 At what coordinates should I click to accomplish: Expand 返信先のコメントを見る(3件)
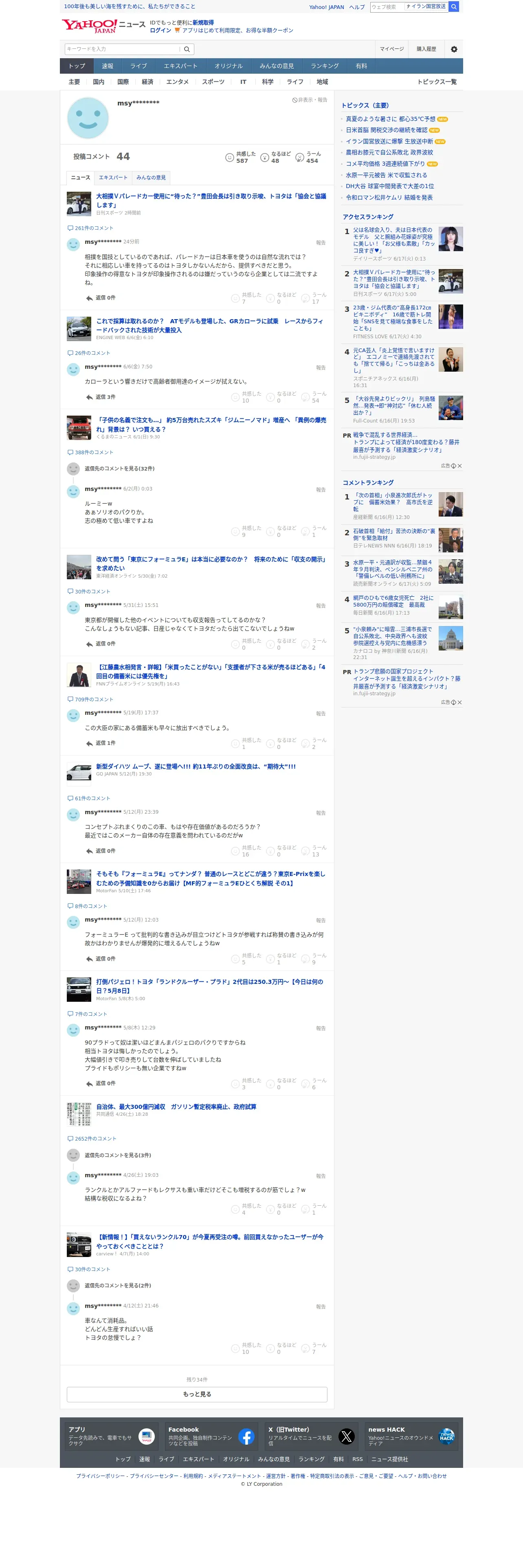[x=117, y=1155]
